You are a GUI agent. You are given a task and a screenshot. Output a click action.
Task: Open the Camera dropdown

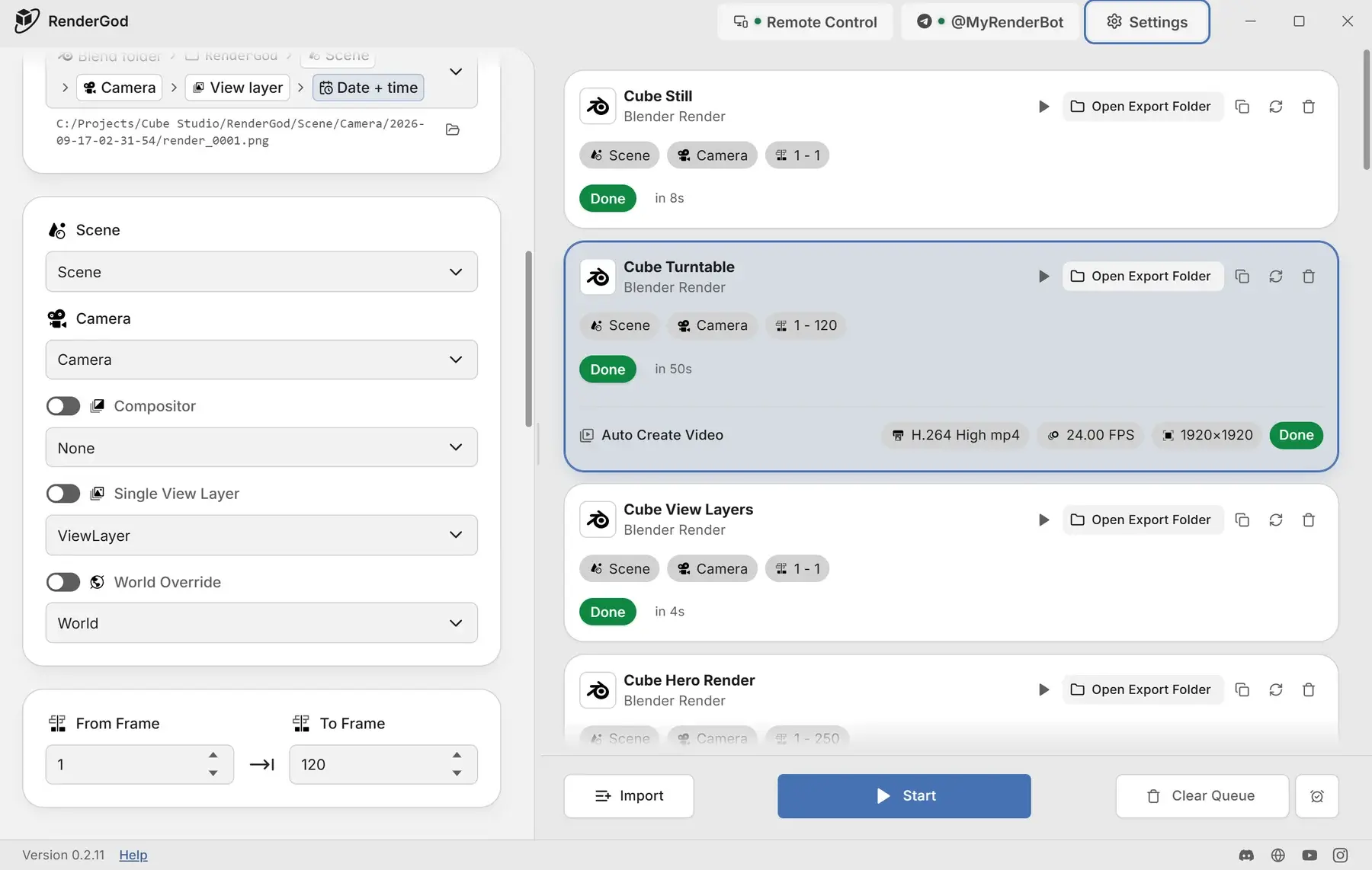coord(261,360)
